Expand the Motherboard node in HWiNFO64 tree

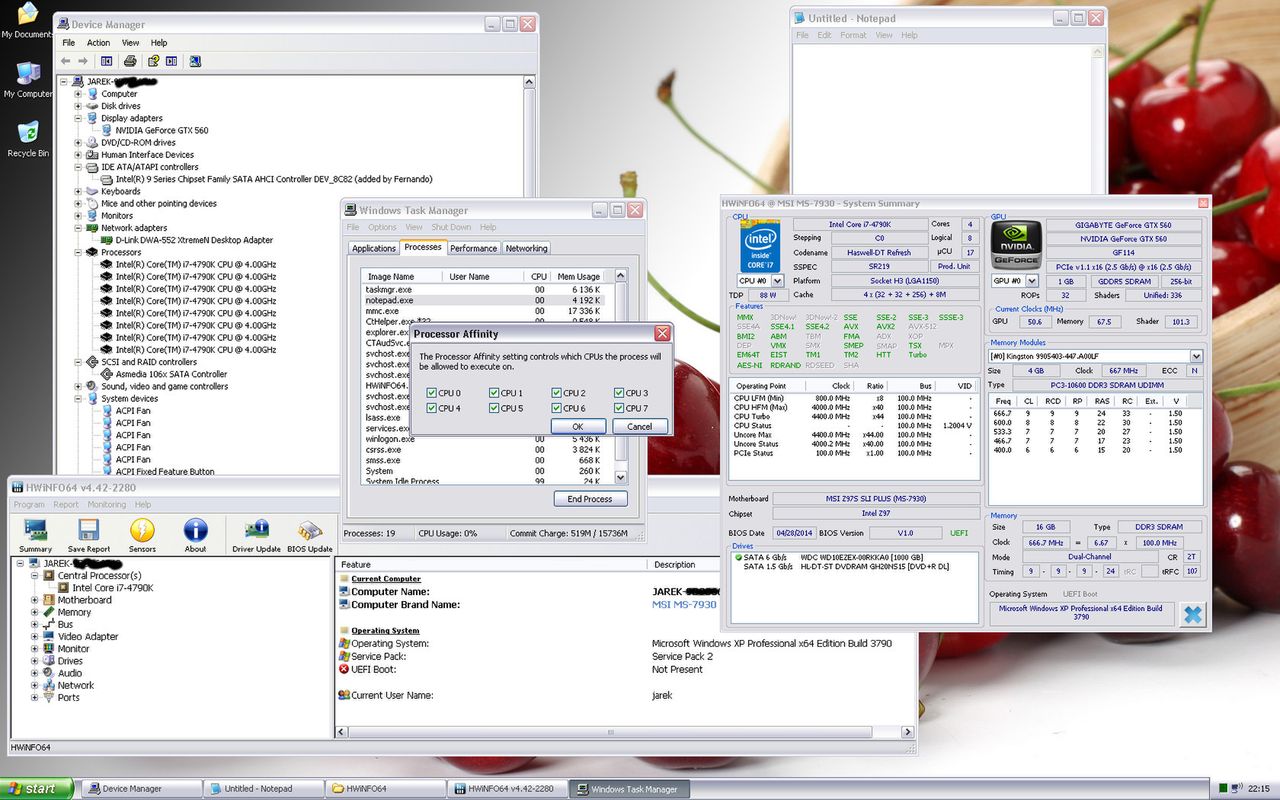click(x=35, y=600)
